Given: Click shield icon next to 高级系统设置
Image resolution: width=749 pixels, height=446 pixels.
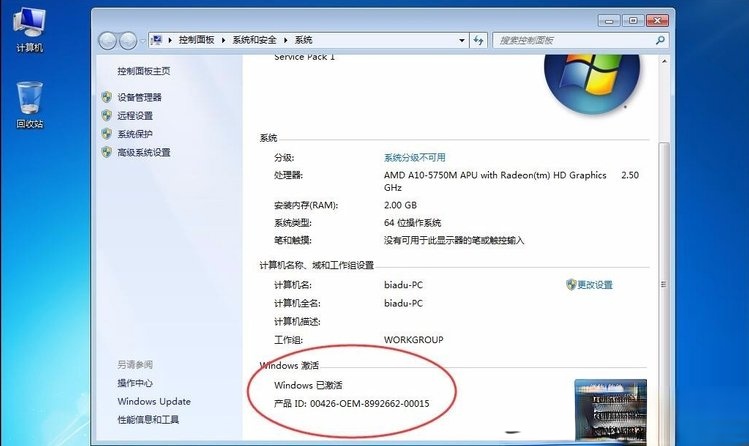Looking at the screenshot, I should click(107, 152).
